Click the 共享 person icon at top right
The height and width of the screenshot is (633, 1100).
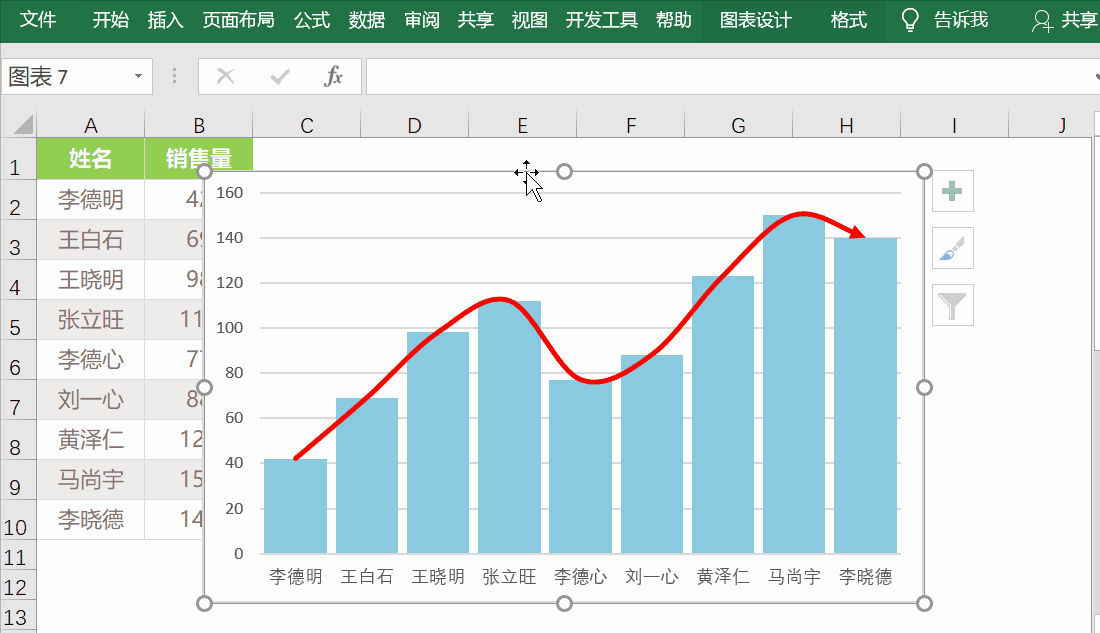(x=1042, y=19)
